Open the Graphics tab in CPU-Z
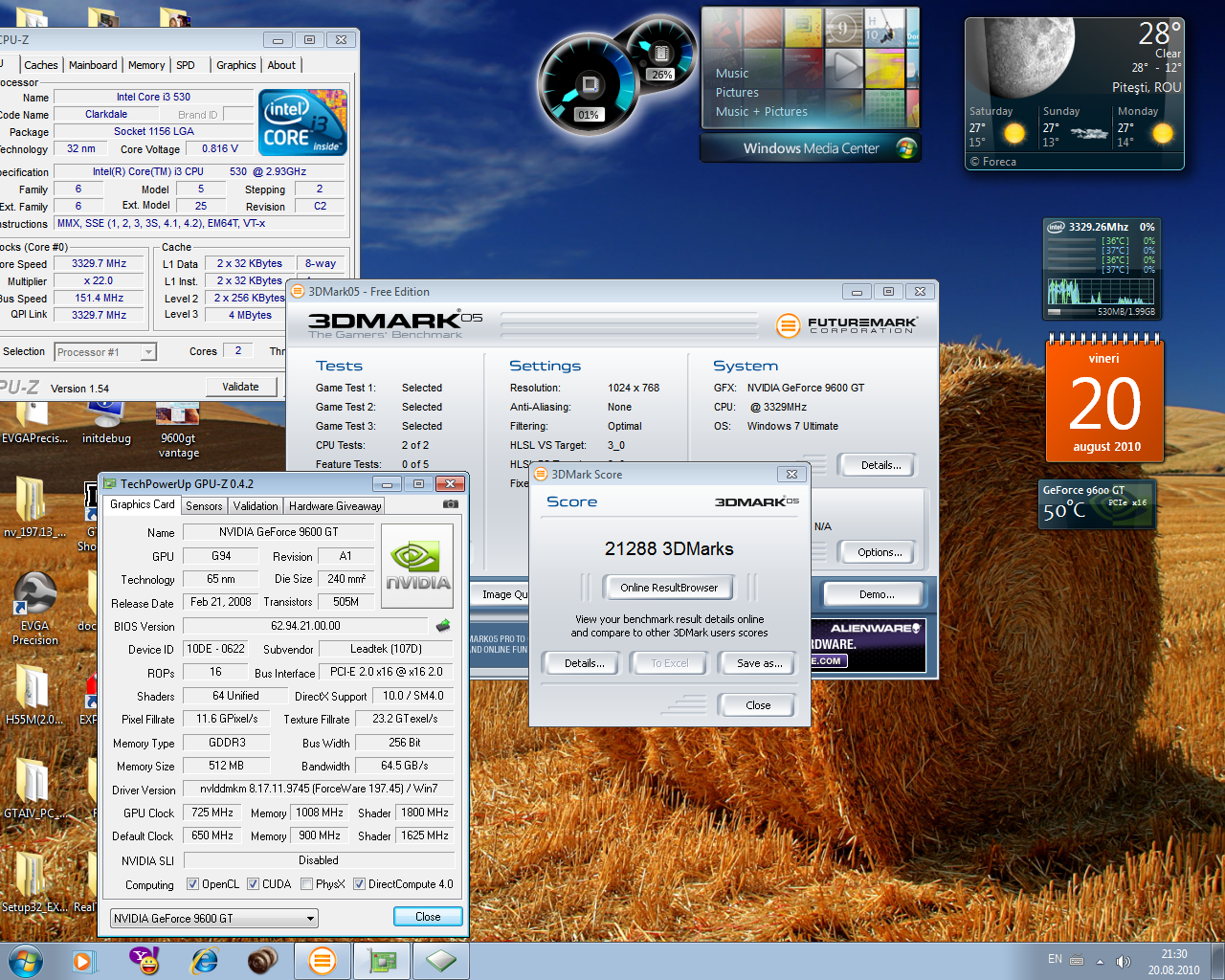 pyautogui.click(x=236, y=65)
